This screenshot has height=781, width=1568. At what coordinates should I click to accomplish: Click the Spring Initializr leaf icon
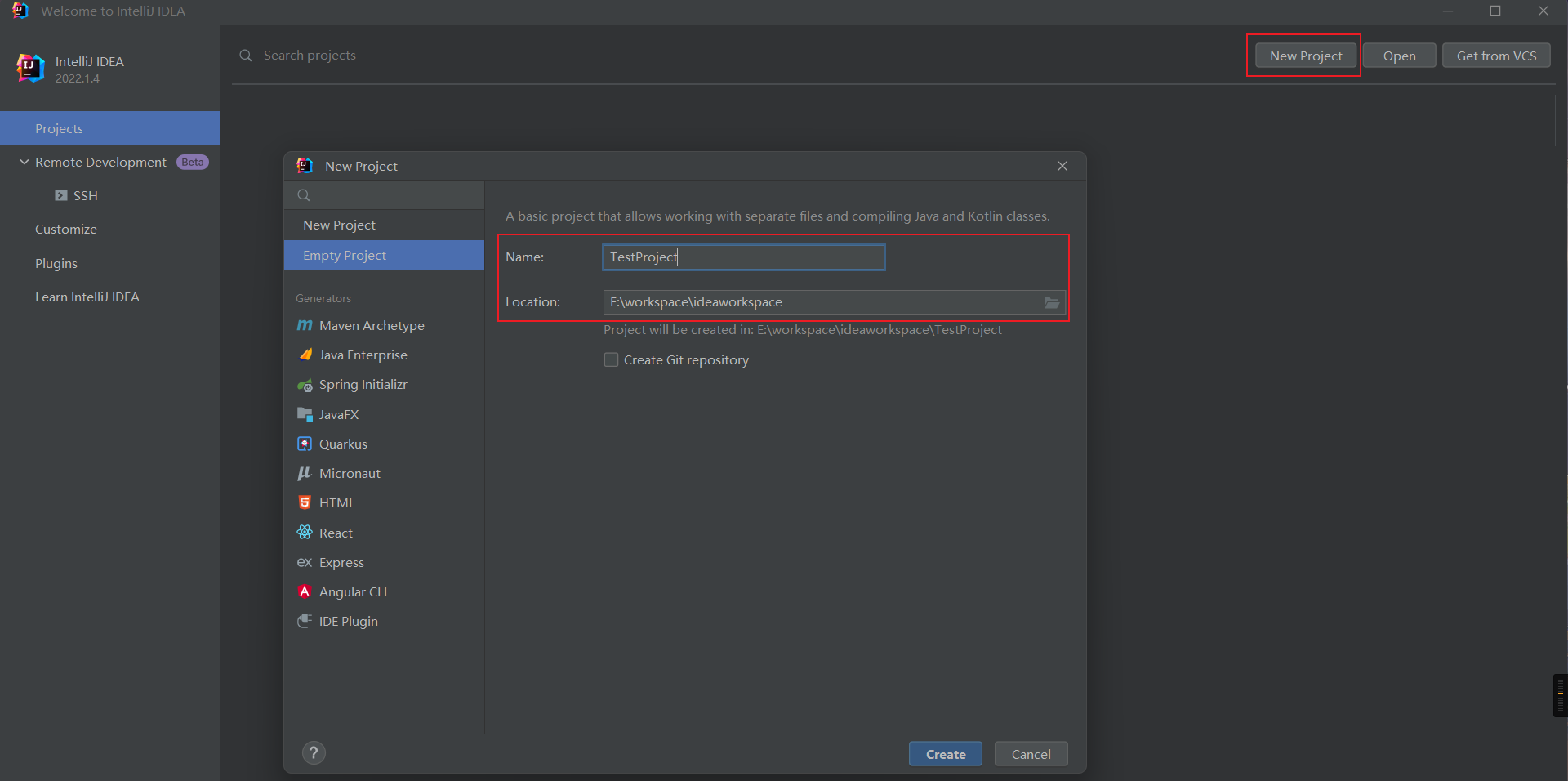(305, 385)
